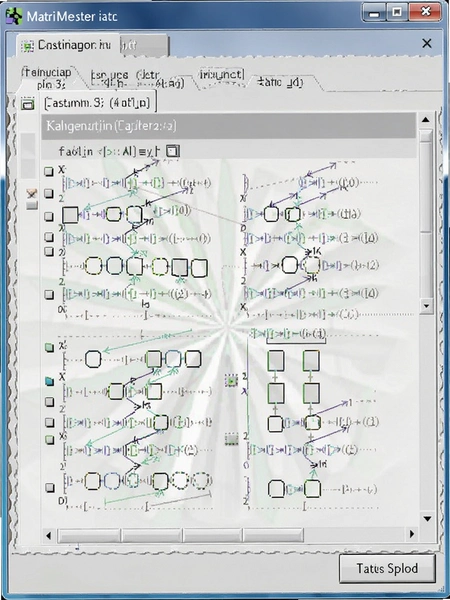Click the horizontal scrollbar left arrow
The height and width of the screenshot is (600, 450).
point(48,535)
